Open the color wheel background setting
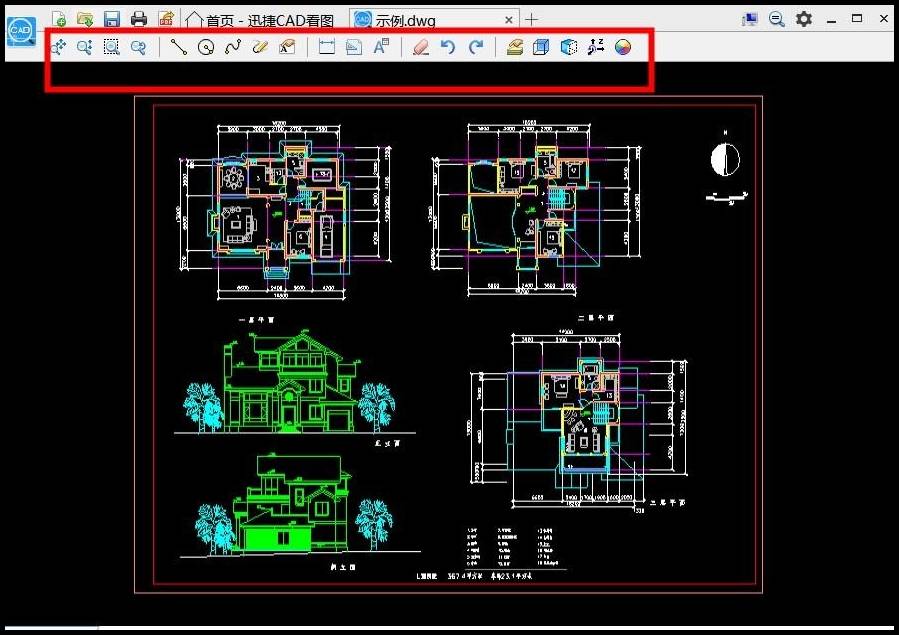The width and height of the screenshot is (899, 635). pos(623,47)
